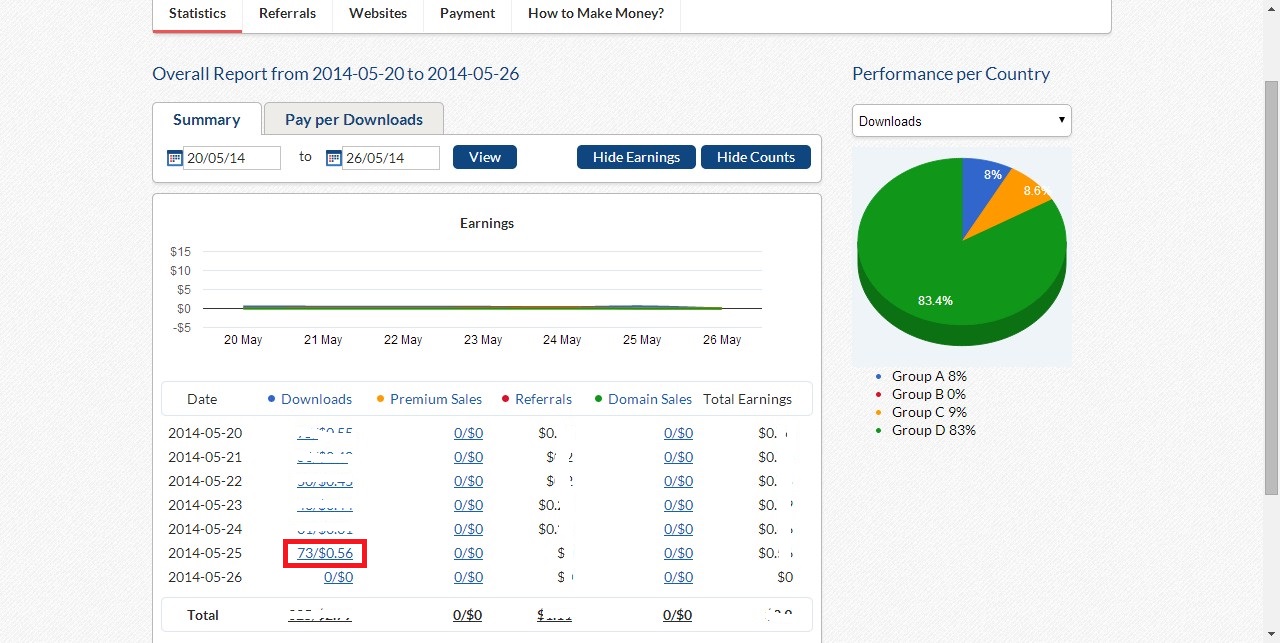Click the calendar icon beside end date
Screen dimensions: 1280x643
(333, 158)
